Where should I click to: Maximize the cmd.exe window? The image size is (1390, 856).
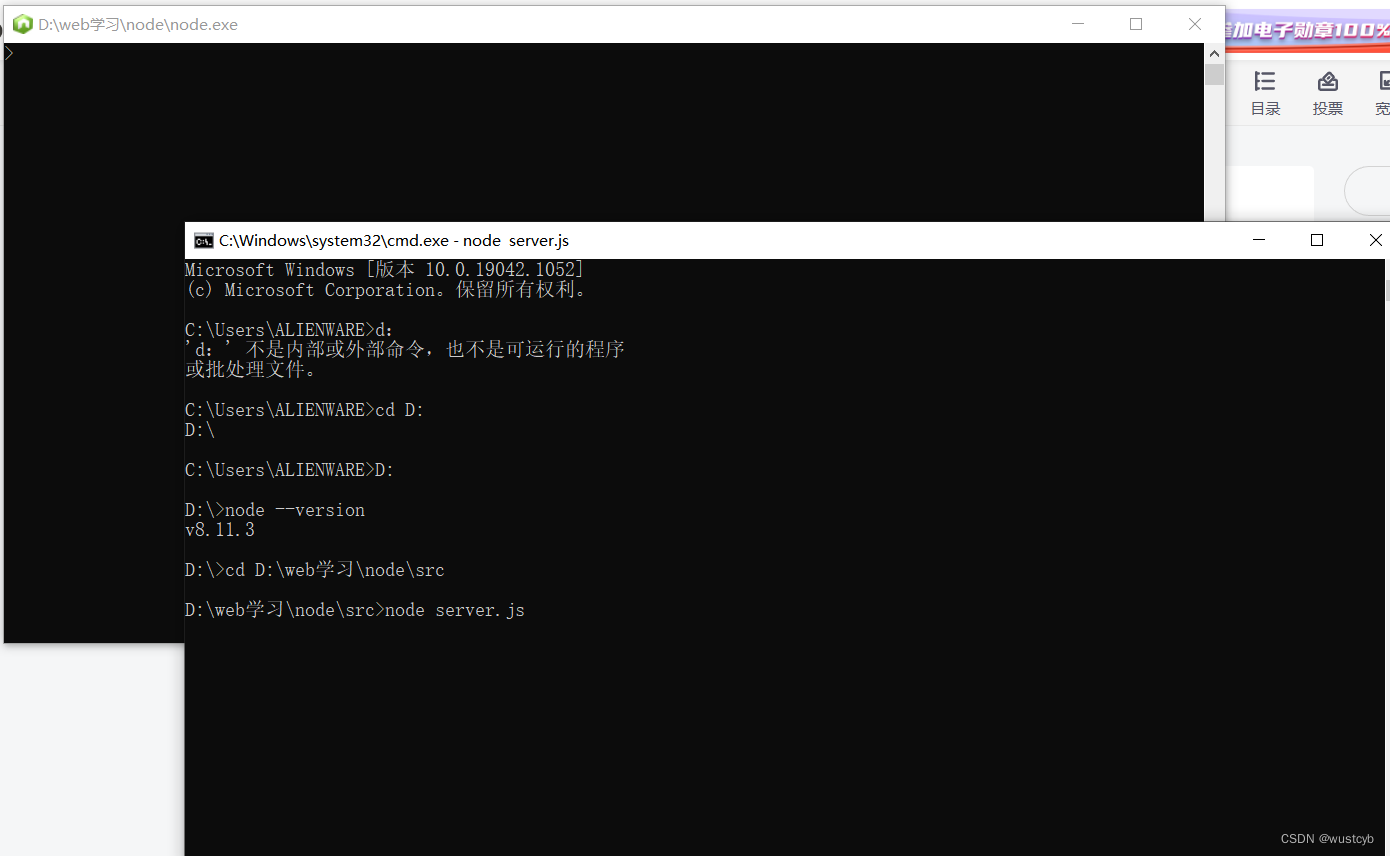coord(1317,240)
